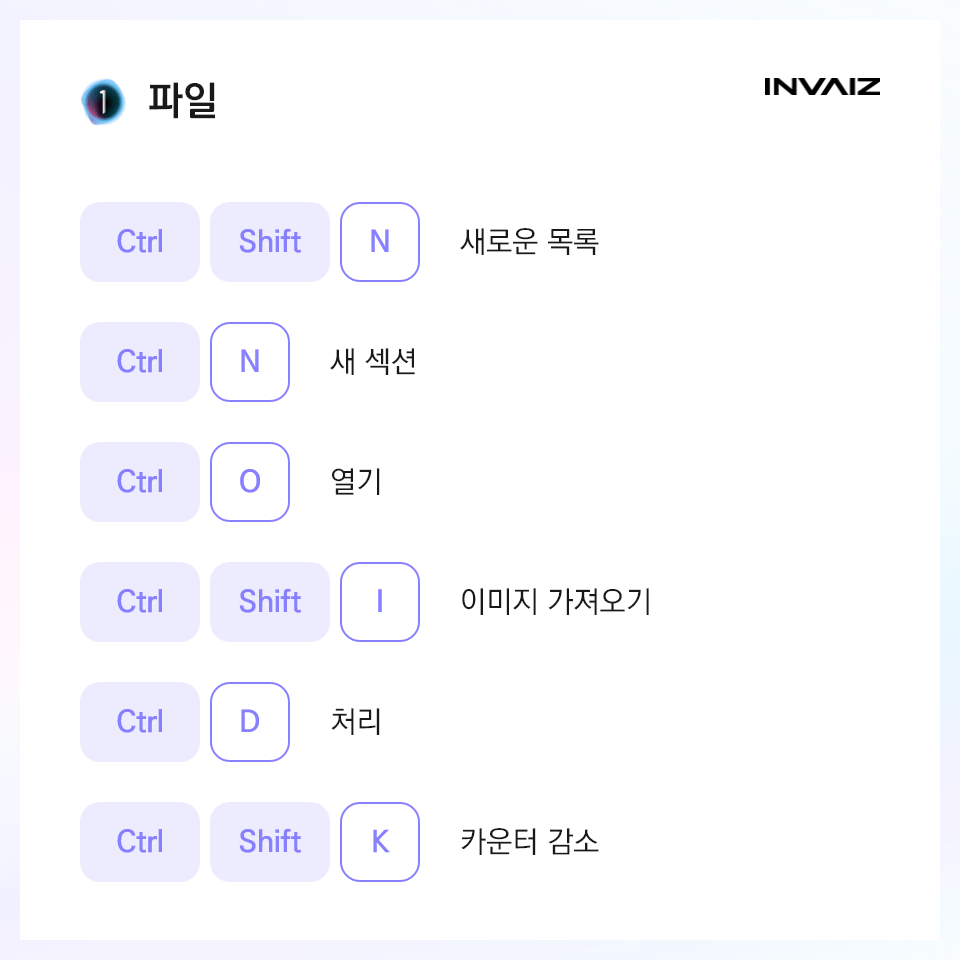Click the K key for 카운터 감소
960x960 pixels.
click(x=380, y=842)
